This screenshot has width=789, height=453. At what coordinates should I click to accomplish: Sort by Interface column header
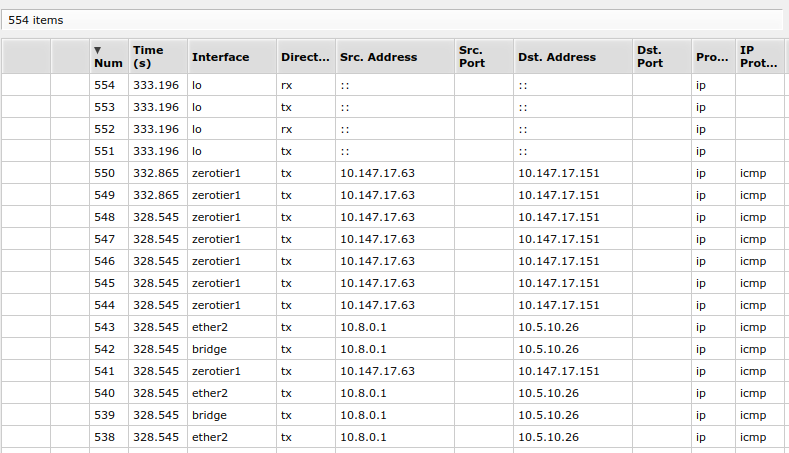tap(232, 56)
